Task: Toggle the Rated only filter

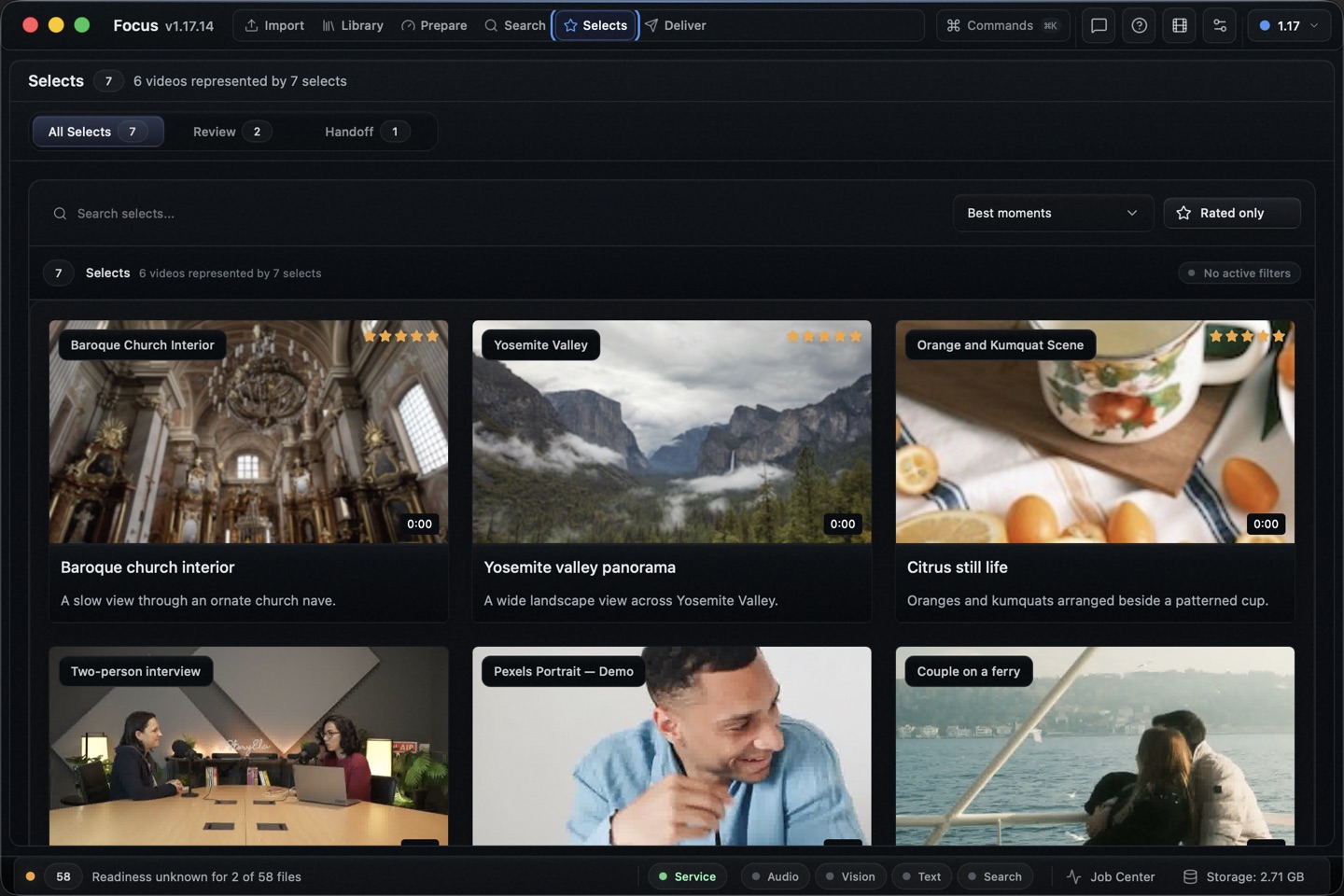Action: coord(1231,213)
